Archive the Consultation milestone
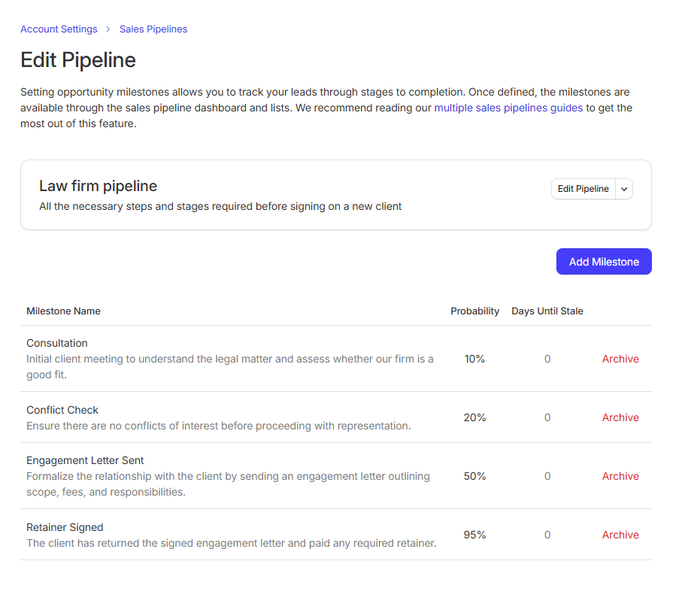This screenshot has width=700, height=604. 620,359
